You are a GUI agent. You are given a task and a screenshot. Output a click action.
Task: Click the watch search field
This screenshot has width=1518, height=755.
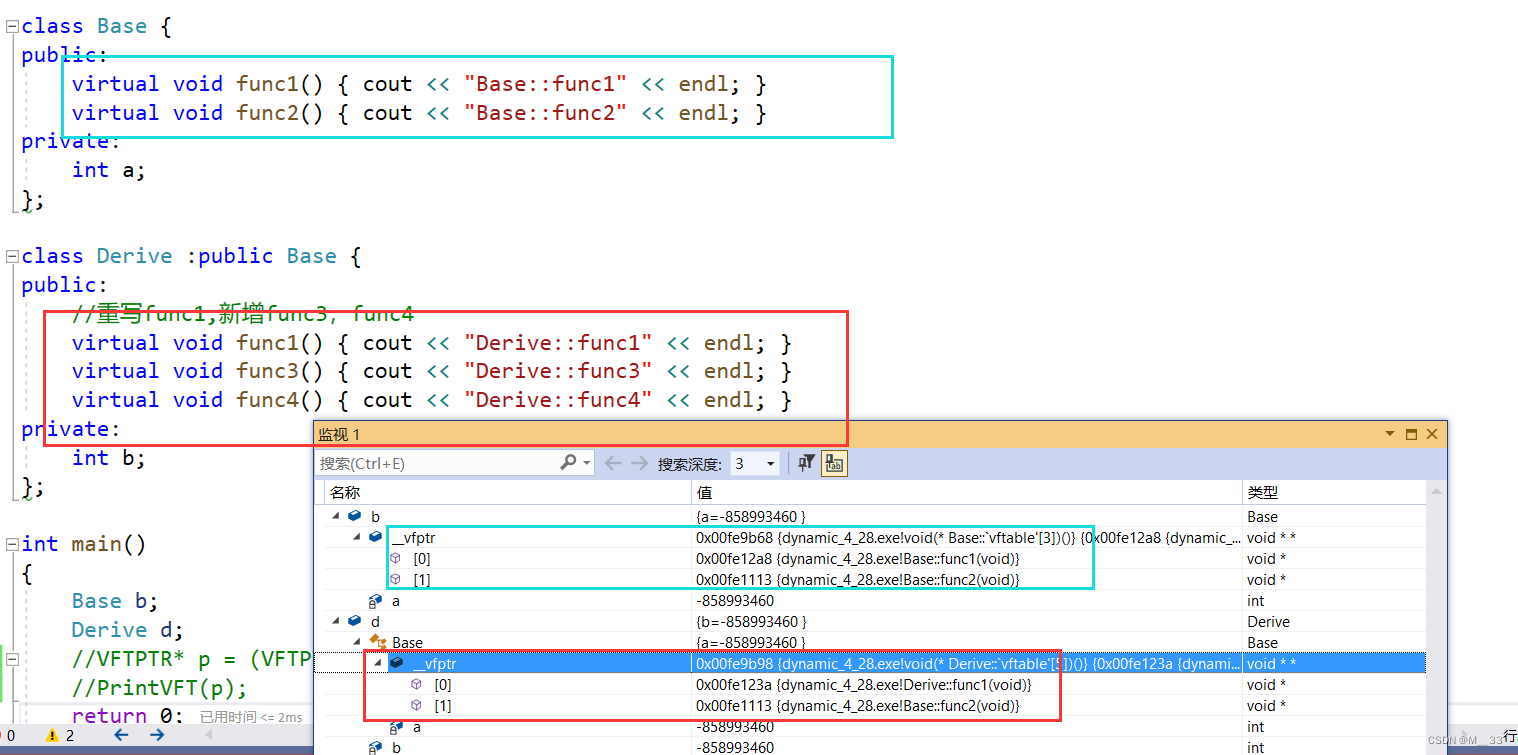click(x=437, y=463)
